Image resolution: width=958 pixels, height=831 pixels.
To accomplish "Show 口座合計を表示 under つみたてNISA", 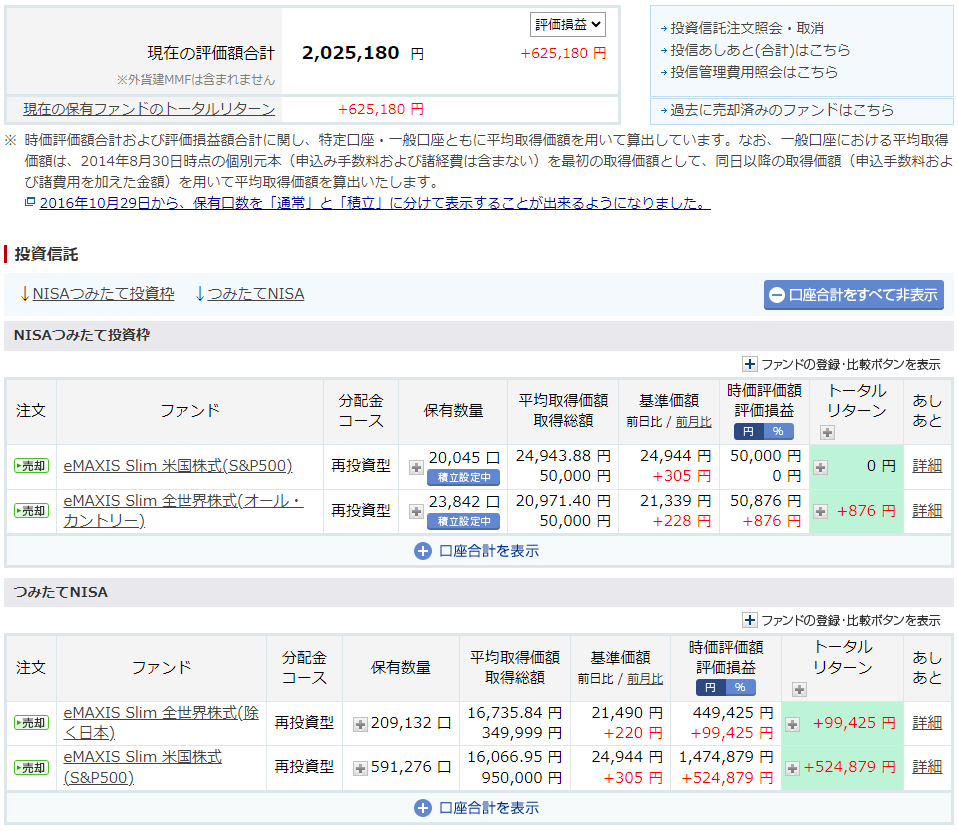I will (x=477, y=808).
